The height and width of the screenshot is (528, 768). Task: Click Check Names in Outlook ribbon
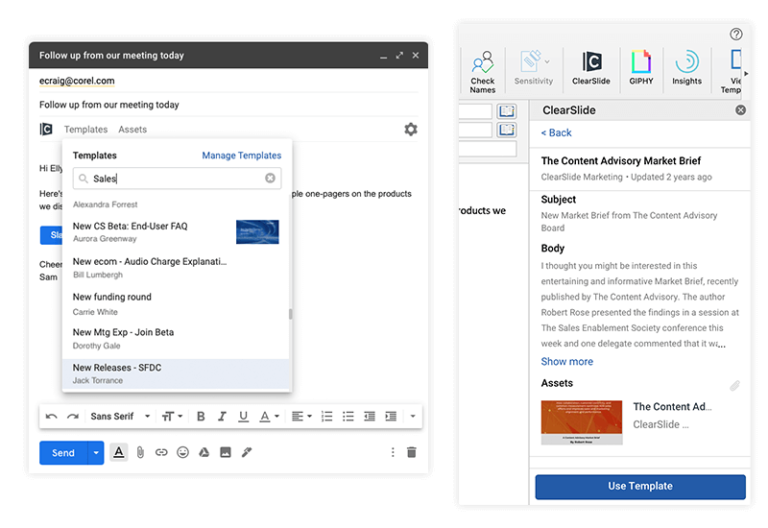pyautogui.click(x=482, y=72)
